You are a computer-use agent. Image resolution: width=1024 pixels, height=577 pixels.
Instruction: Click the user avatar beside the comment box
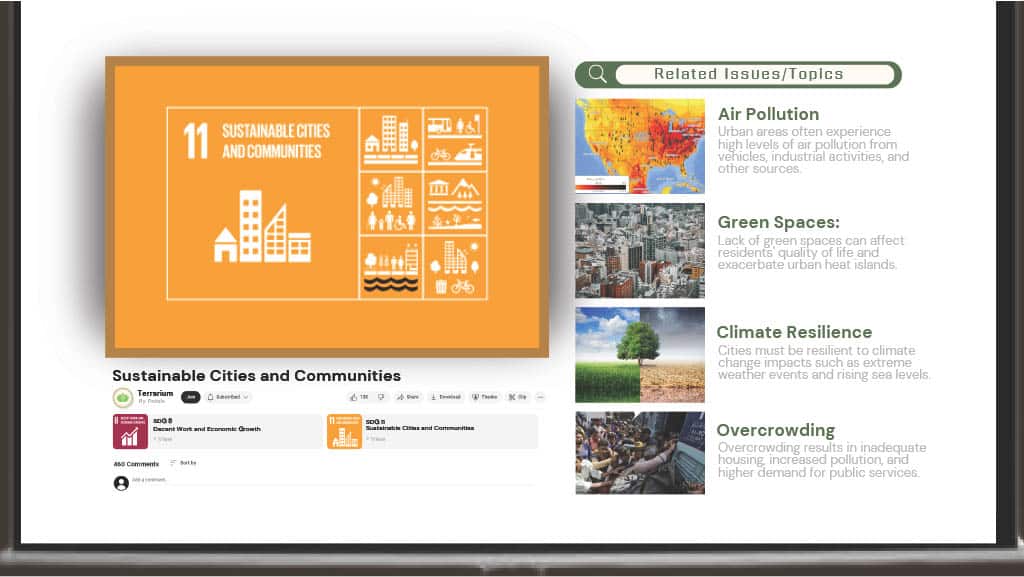[121, 483]
